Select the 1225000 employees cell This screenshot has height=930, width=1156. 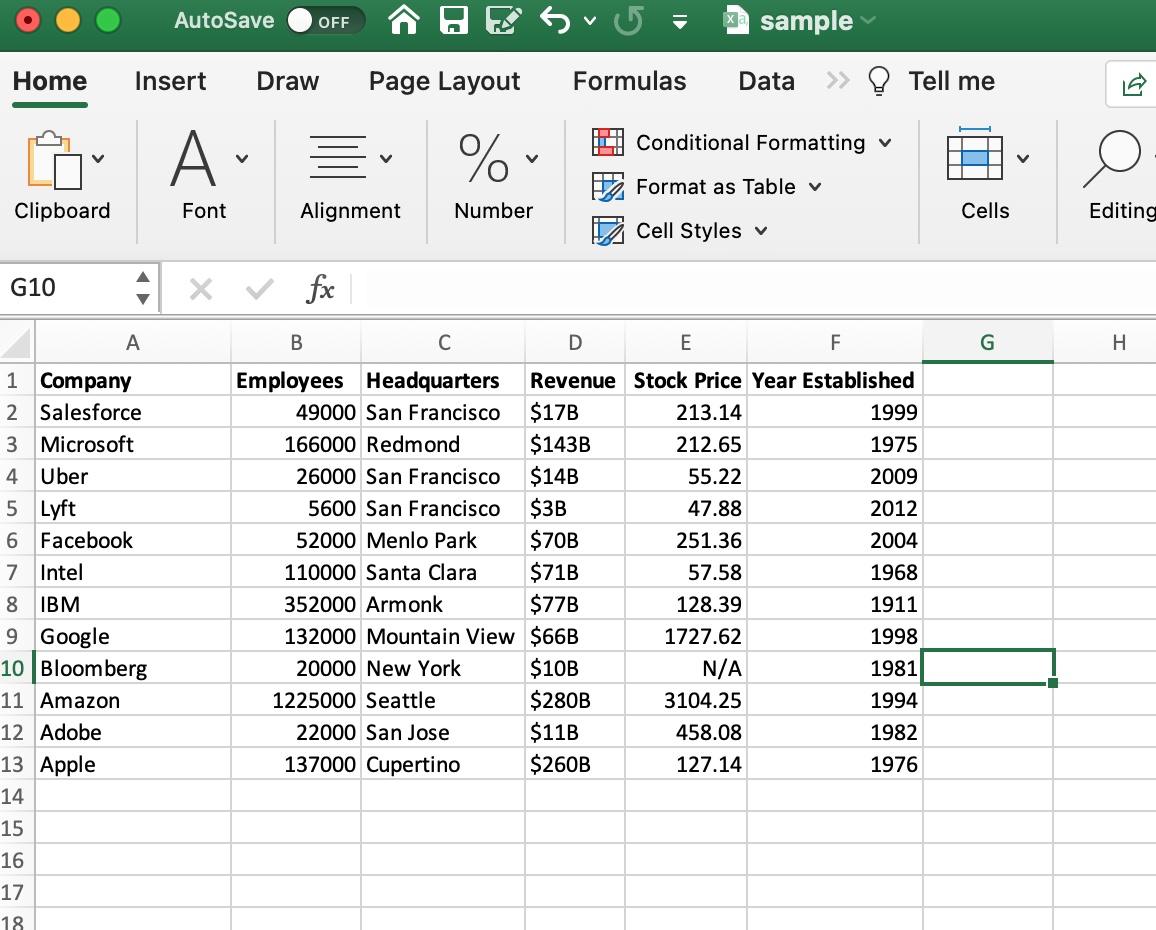(x=296, y=700)
